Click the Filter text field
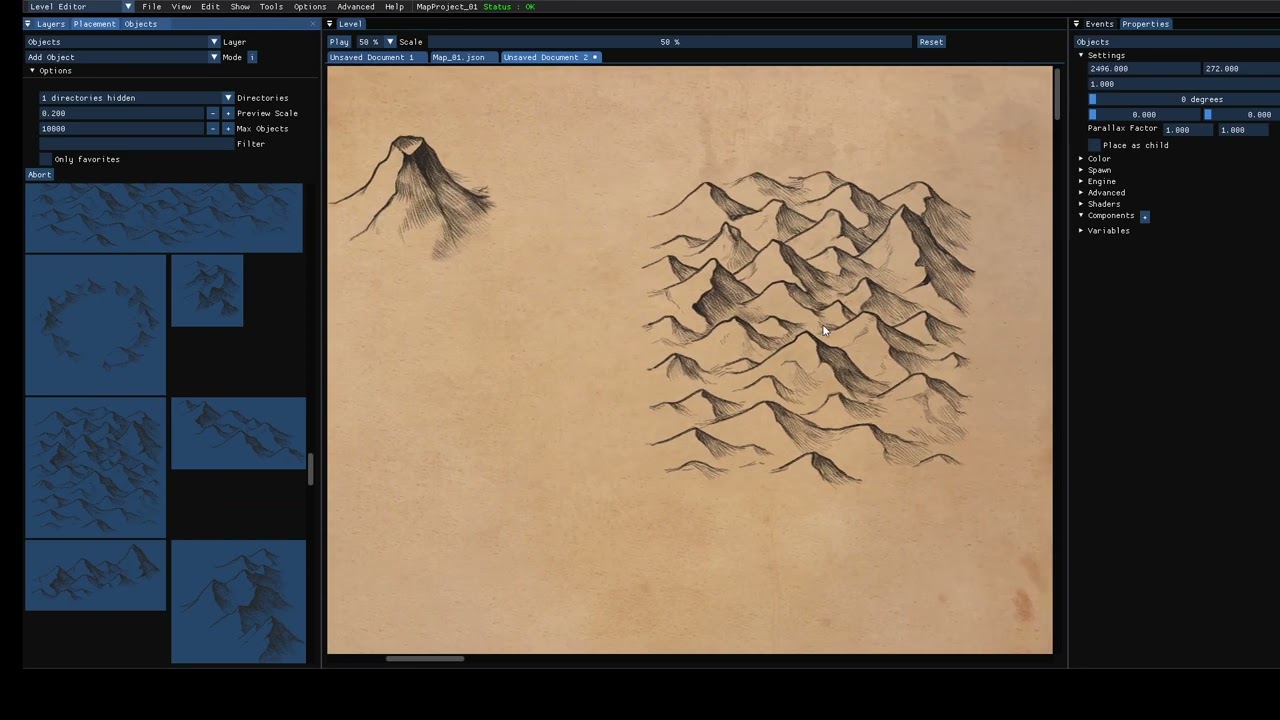Viewport: 1280px width, 720px height. pyautogui.click(x=136, y=144)
